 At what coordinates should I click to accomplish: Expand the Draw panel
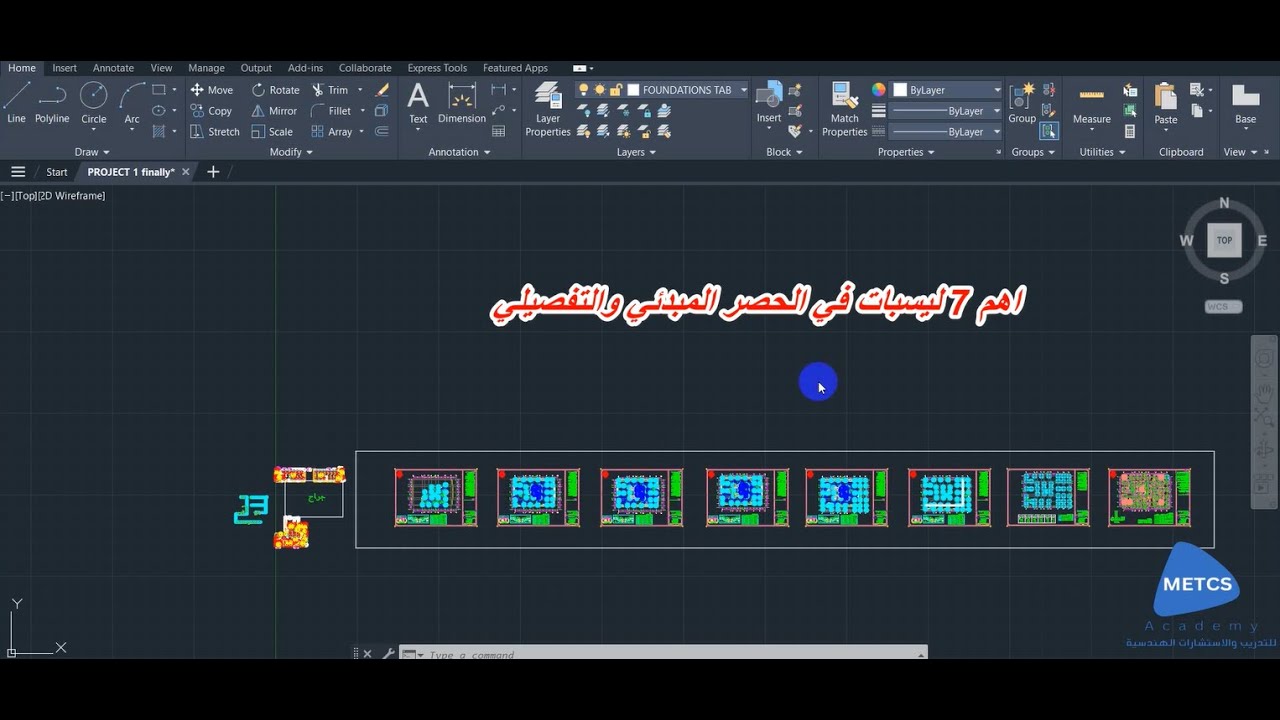coord(92,152)
